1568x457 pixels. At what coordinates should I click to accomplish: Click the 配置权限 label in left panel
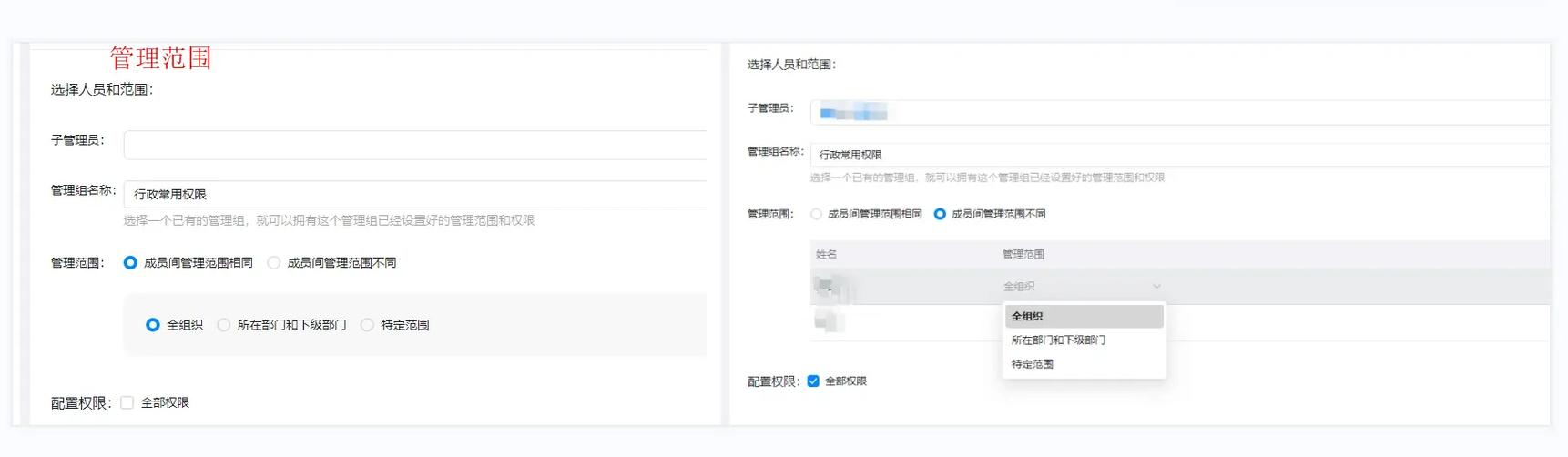(x=81, y=403)
